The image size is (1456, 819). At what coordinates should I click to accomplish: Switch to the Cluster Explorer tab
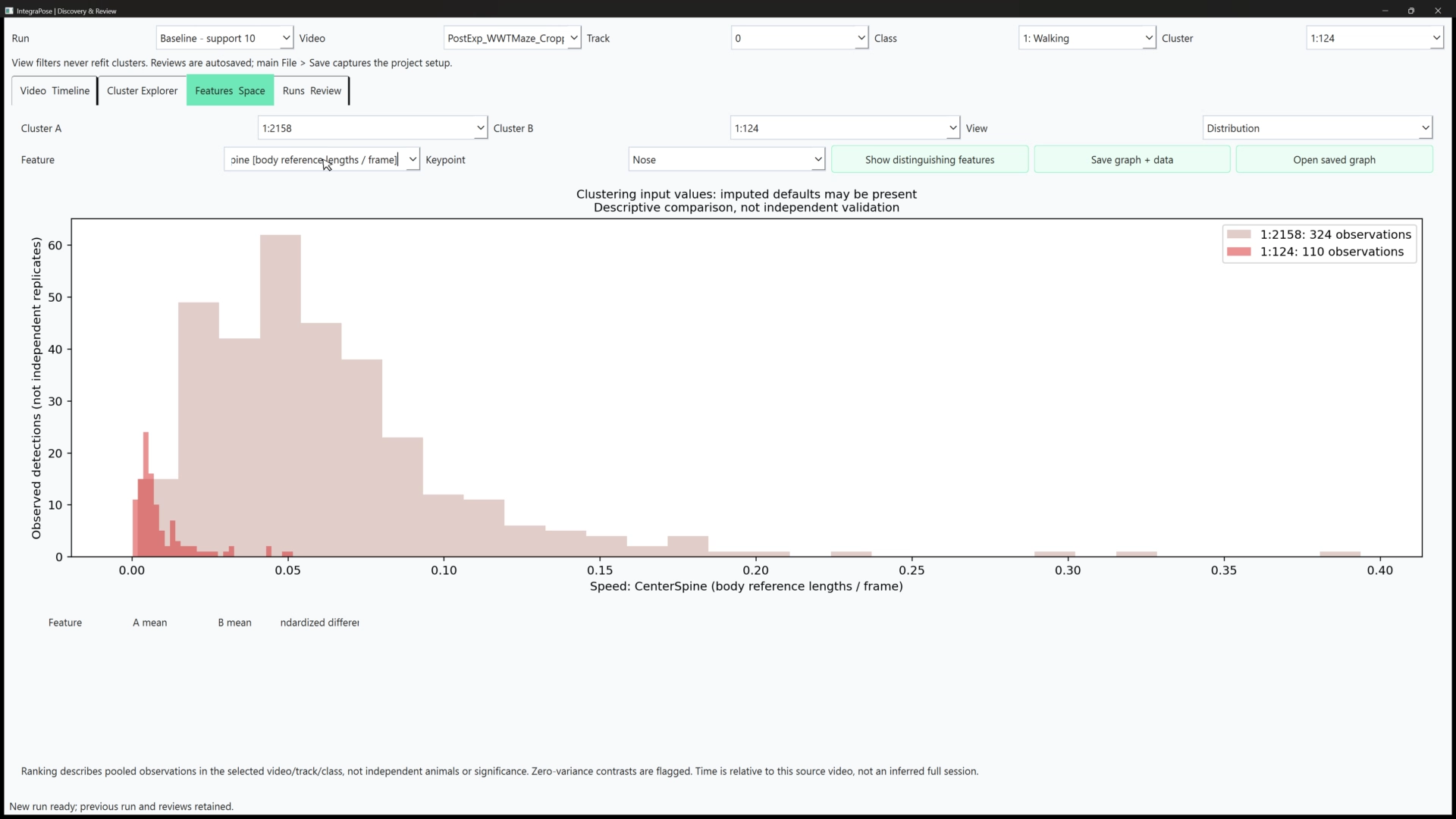pyautogui.click(x=142, y=90)
